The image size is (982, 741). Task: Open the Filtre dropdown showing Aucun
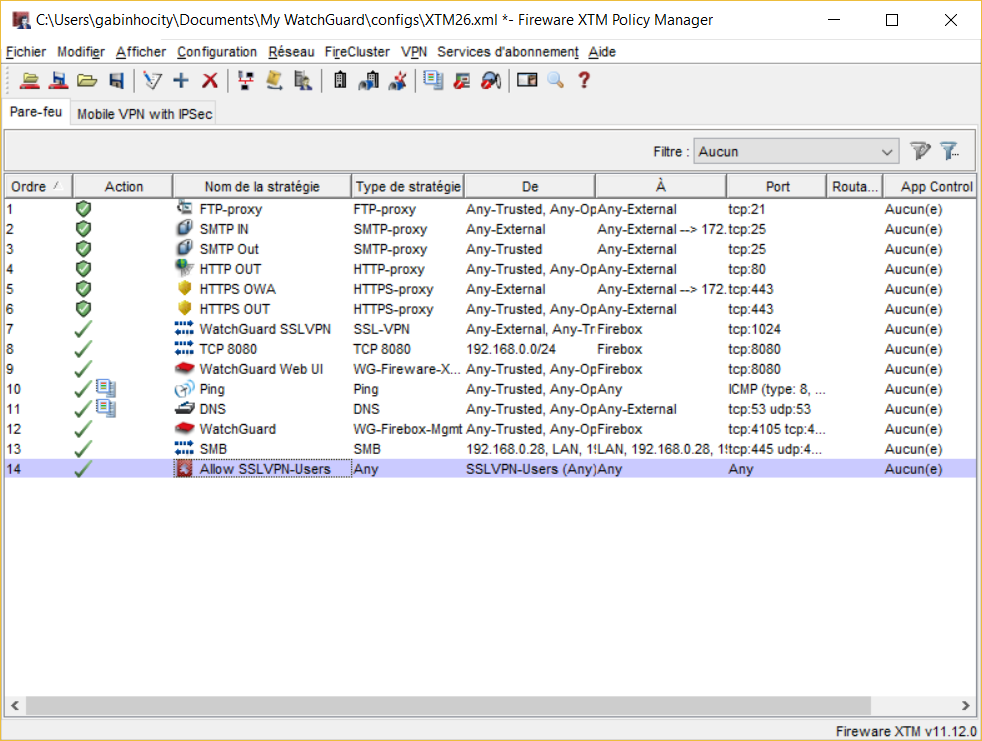[796, 152]
